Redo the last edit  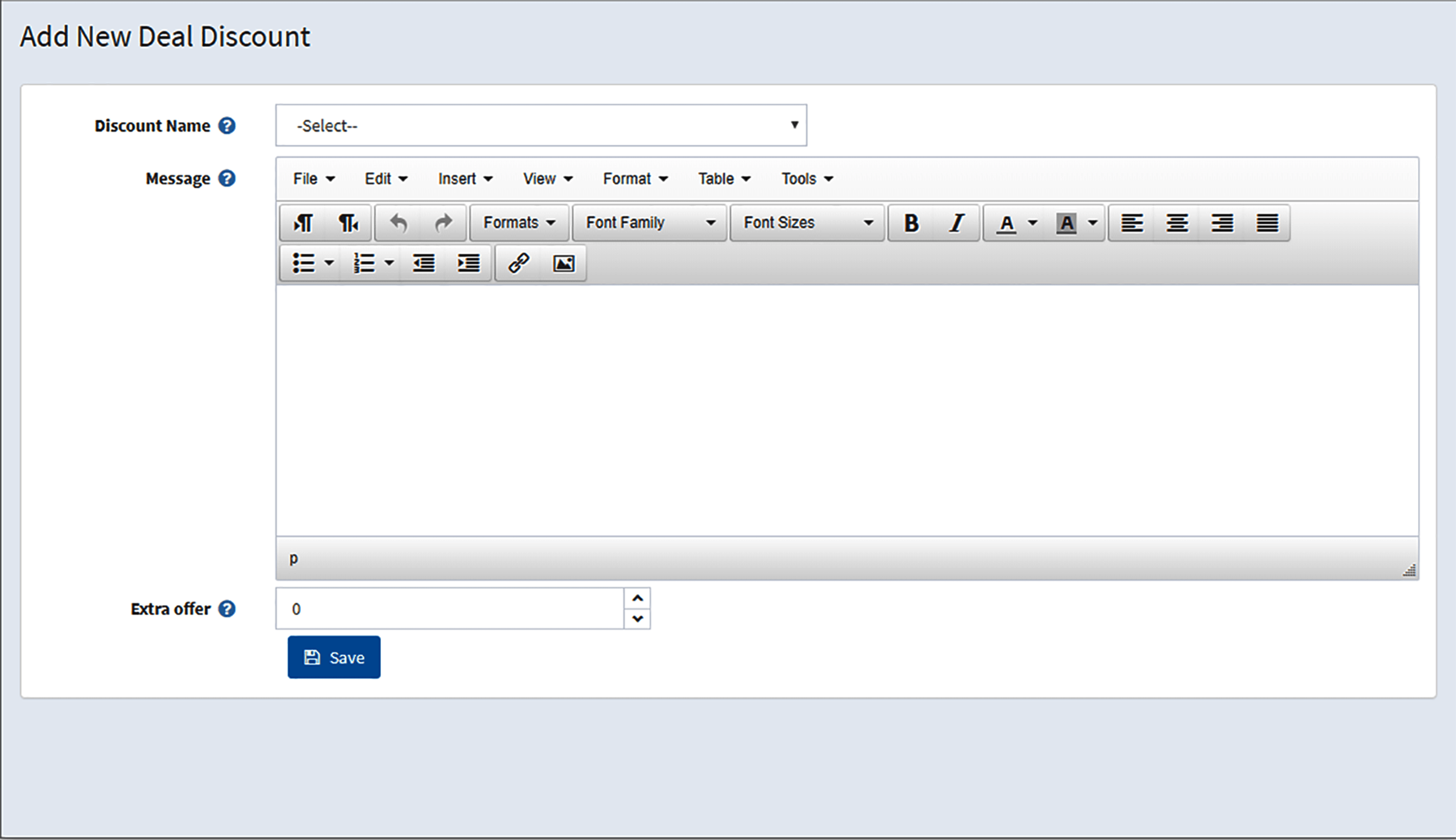(443, 223)
